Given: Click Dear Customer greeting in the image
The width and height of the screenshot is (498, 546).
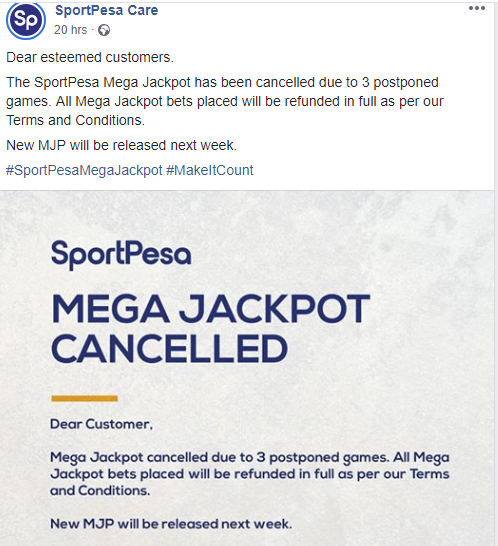Looking at the screenshot, I should pyautogui.click(x=101, y=424).
